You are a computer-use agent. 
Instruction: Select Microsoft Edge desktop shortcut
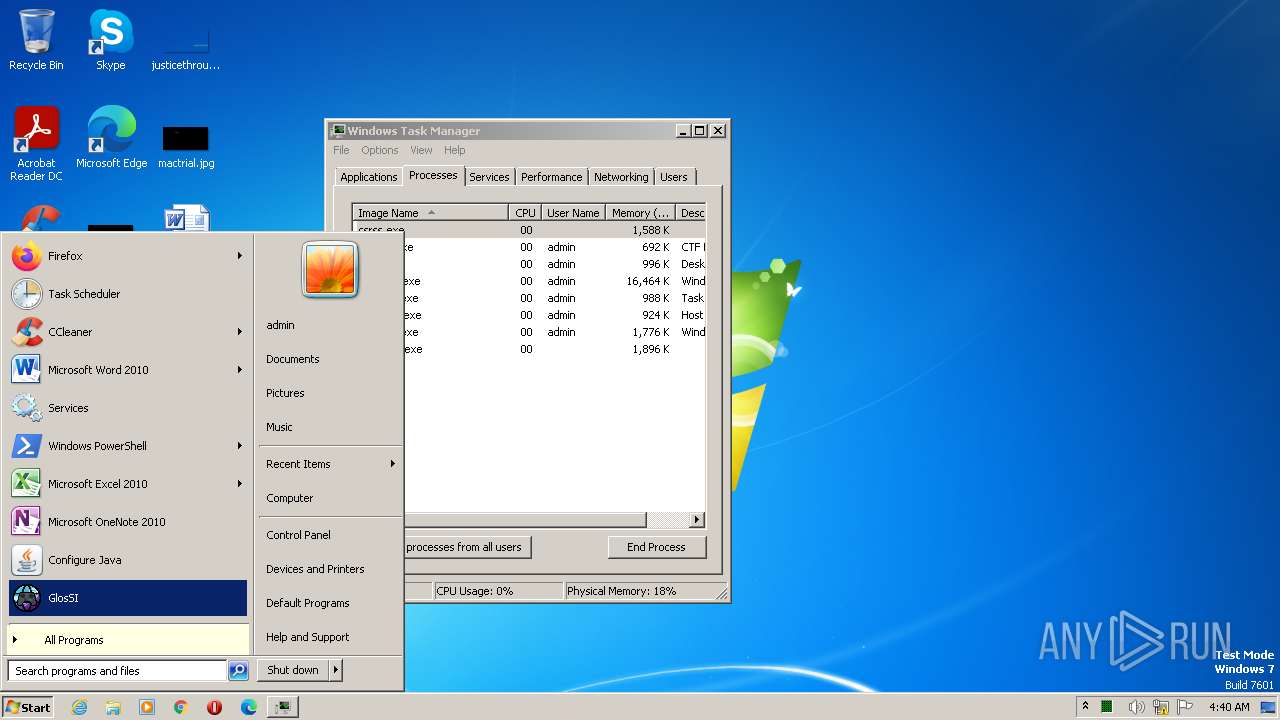(x=111, y=138)
